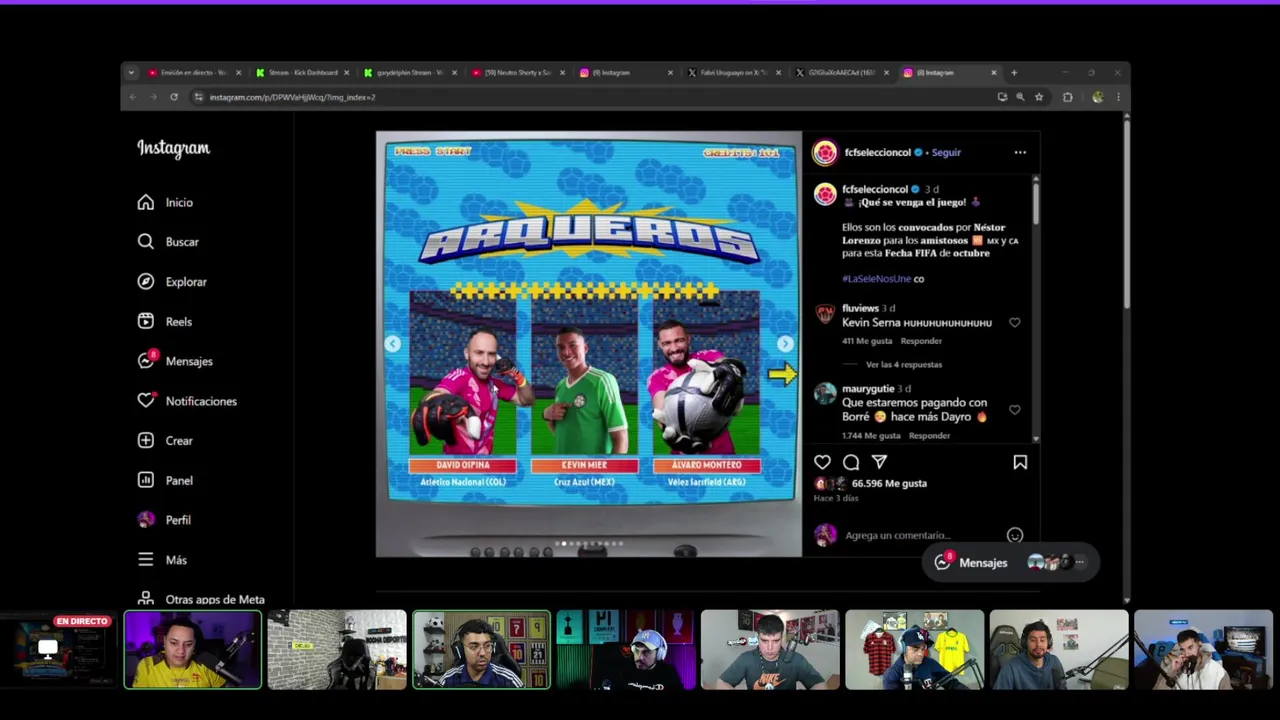This screenshot has height=720, width=1280.
Task: Like the post with heart icon
Action: click(x=822, y=462)
